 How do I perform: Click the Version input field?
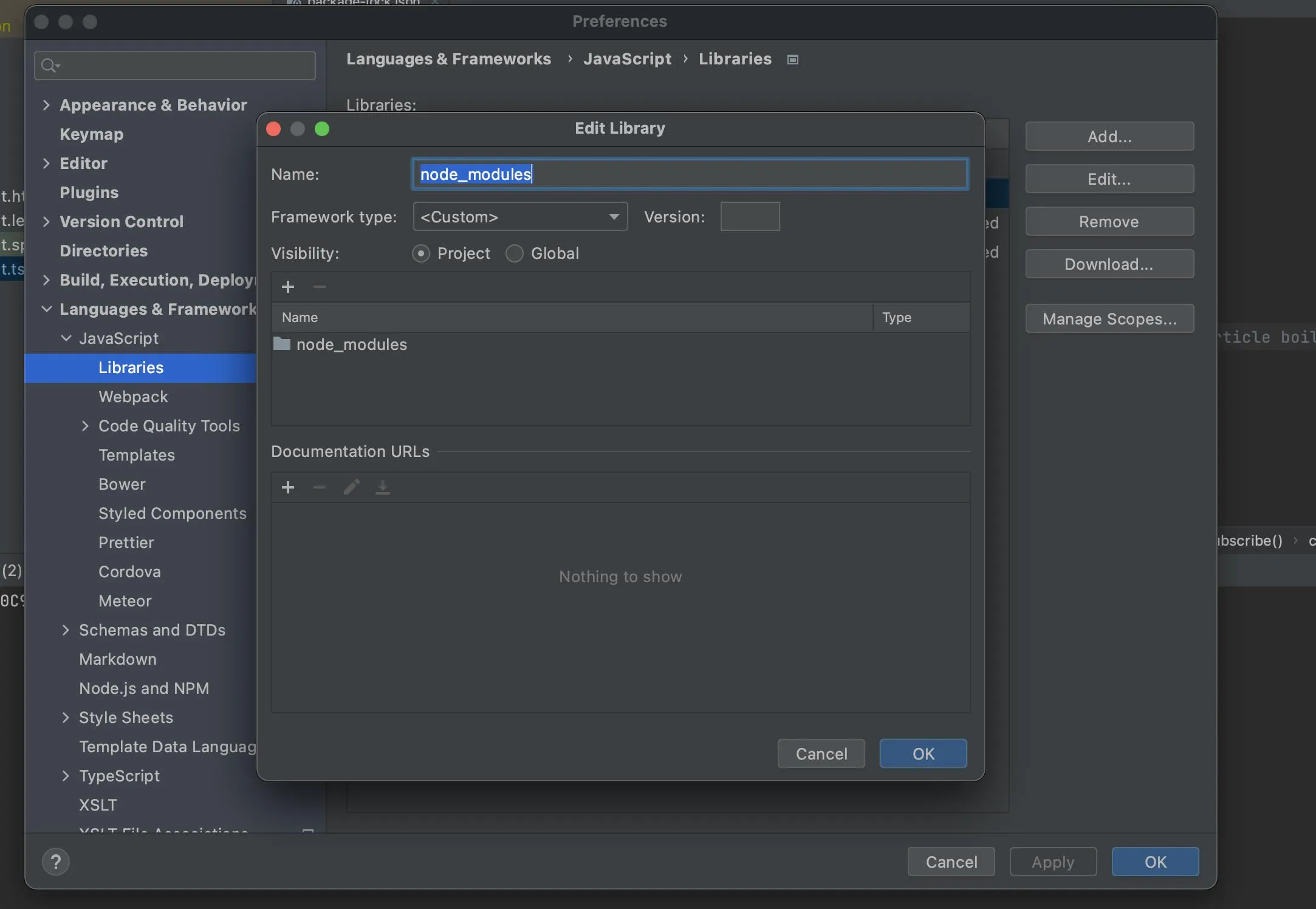[750, 217]
